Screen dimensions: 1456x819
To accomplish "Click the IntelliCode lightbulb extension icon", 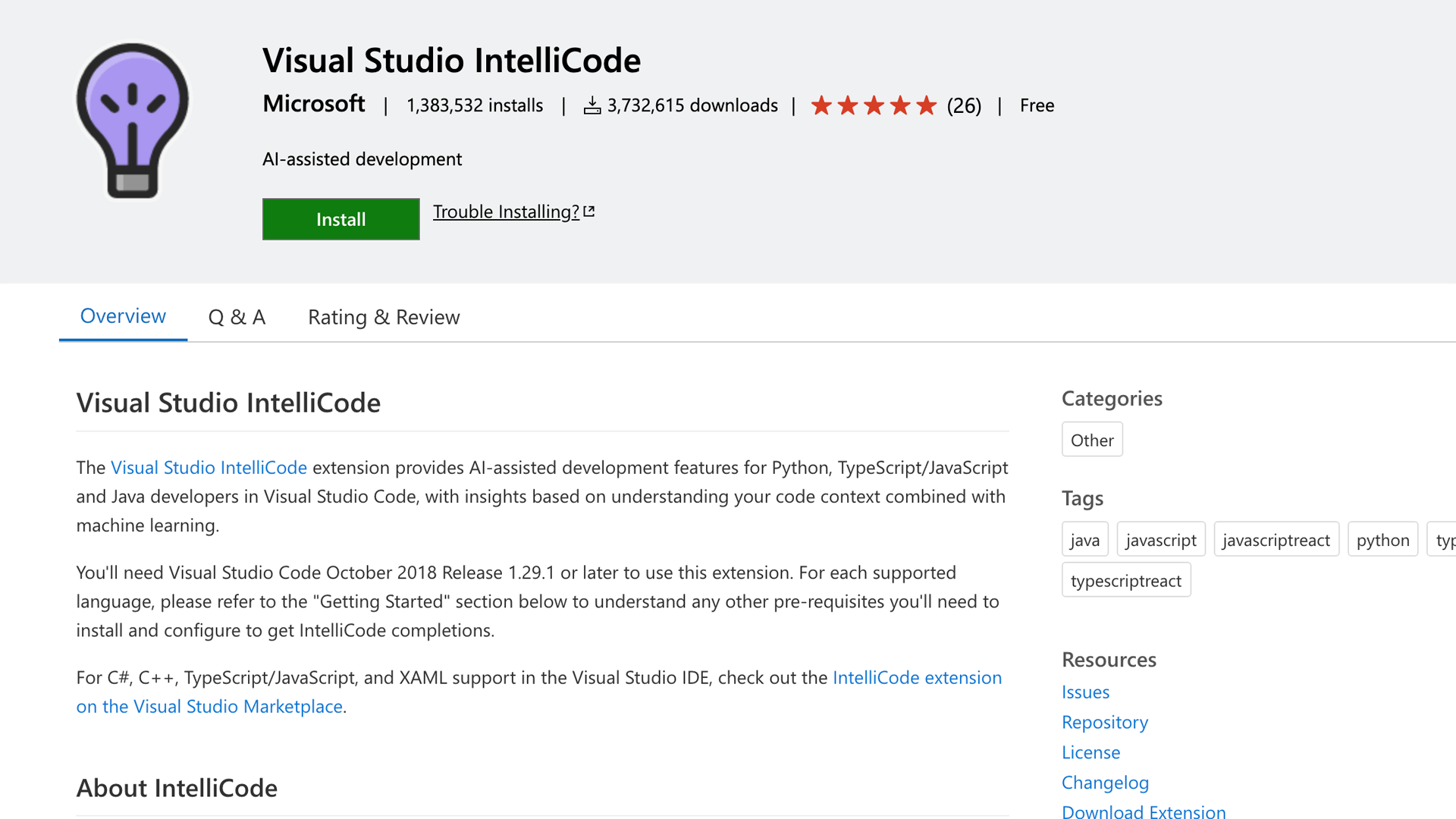I will tap(133, 121).
